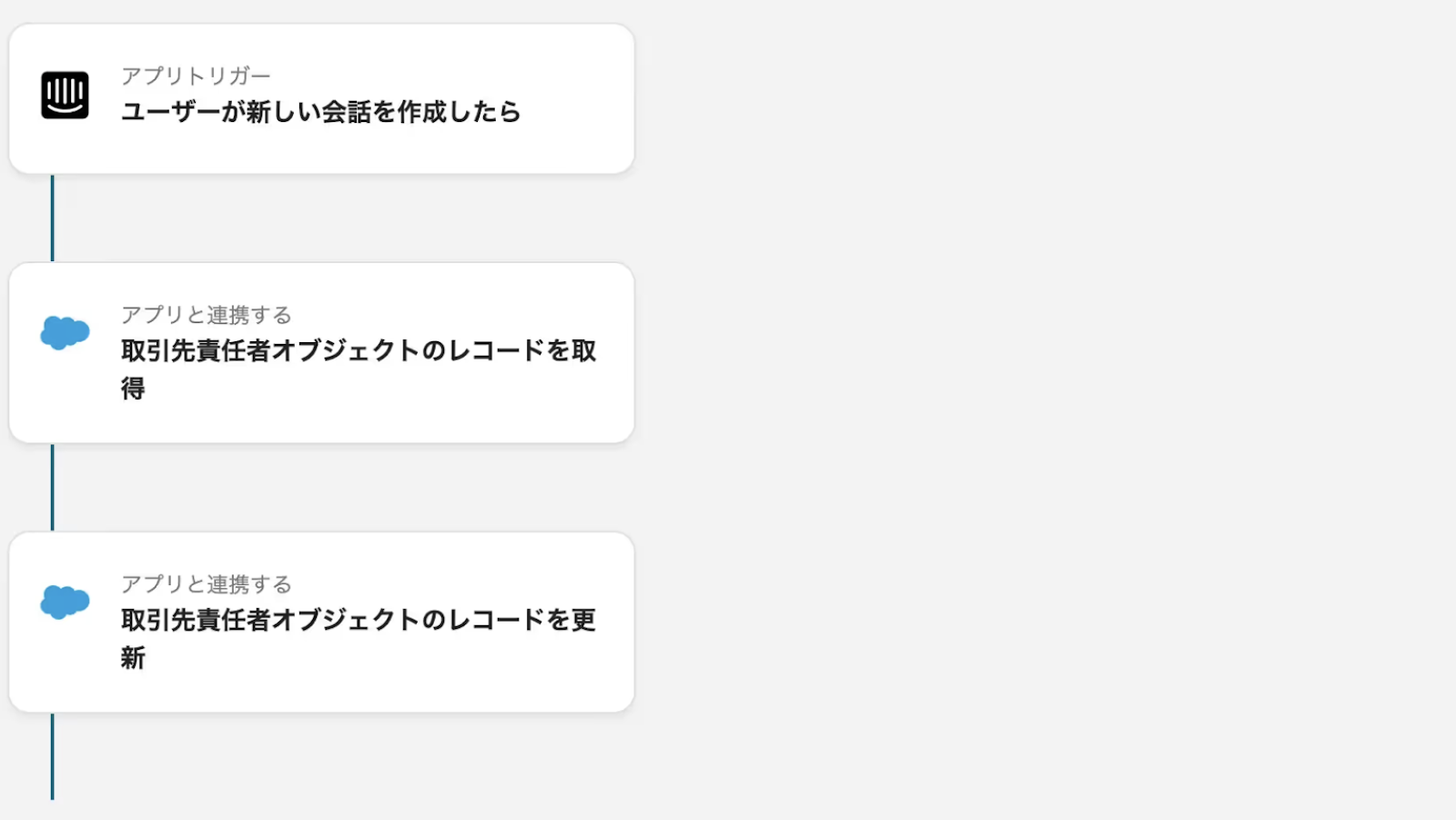1456x820 pixels.
Task: Click the connector line below the 更新 step
Action: pyautogui.click(x=53, y=755)
